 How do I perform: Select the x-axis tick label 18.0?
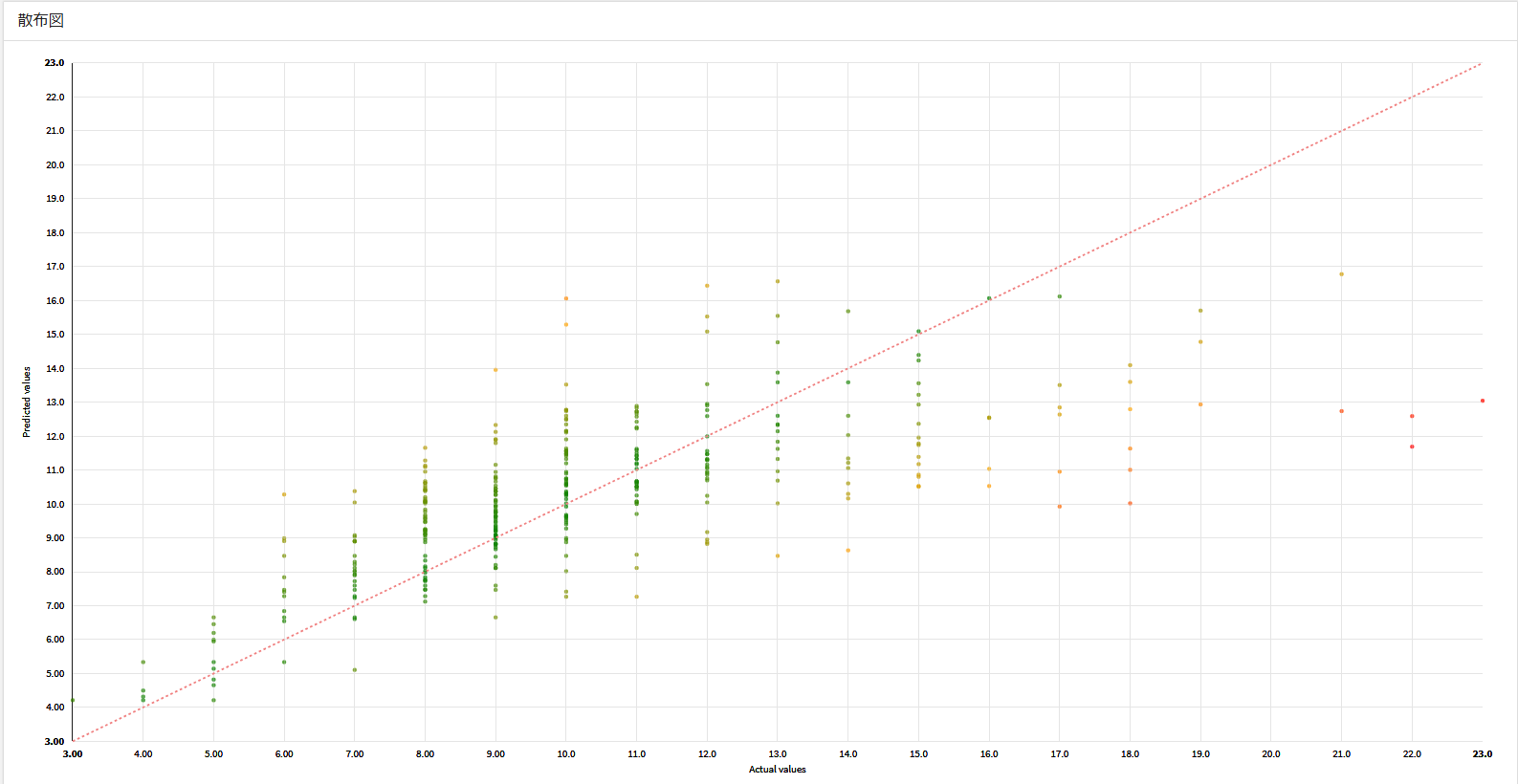(x=1131, y=754)
